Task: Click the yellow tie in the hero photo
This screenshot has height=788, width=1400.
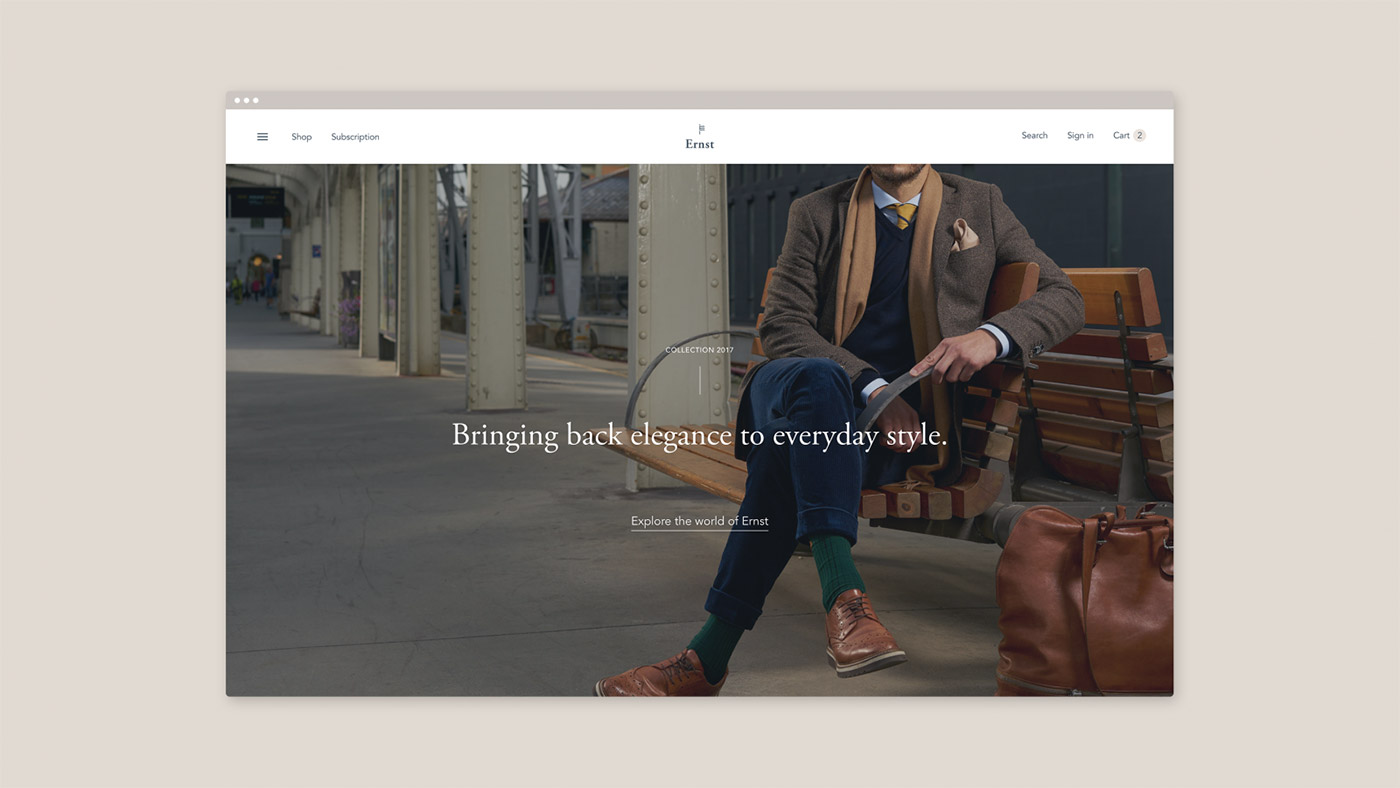Action: [904, 214]
